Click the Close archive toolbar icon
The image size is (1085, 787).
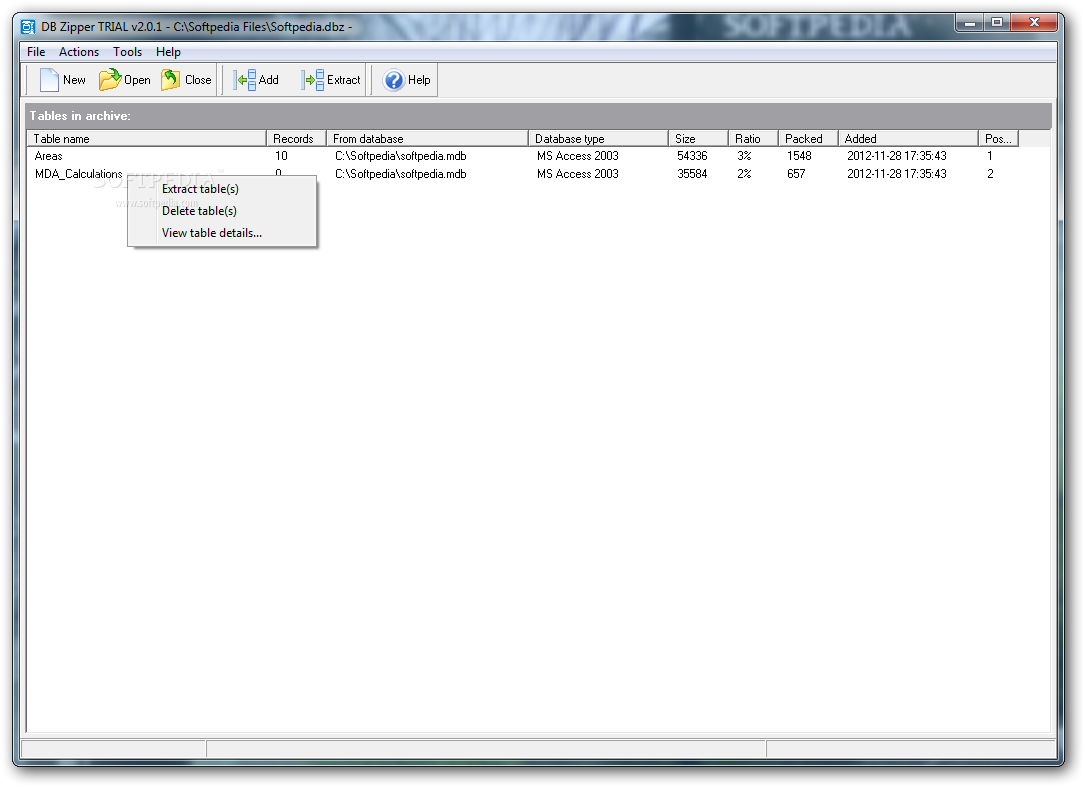(x=170, y=80)
